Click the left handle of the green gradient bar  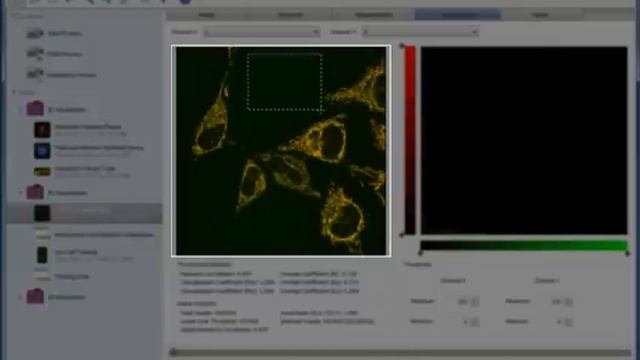click(x=420, y=253)
